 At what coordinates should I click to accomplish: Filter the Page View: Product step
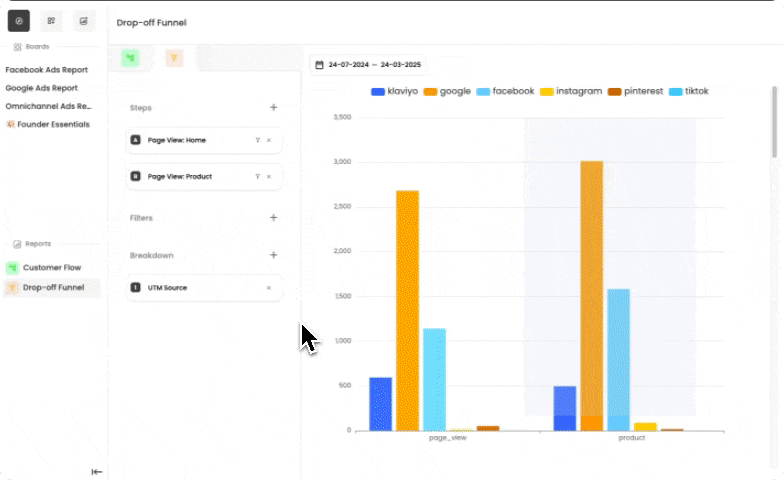[258, 176]
